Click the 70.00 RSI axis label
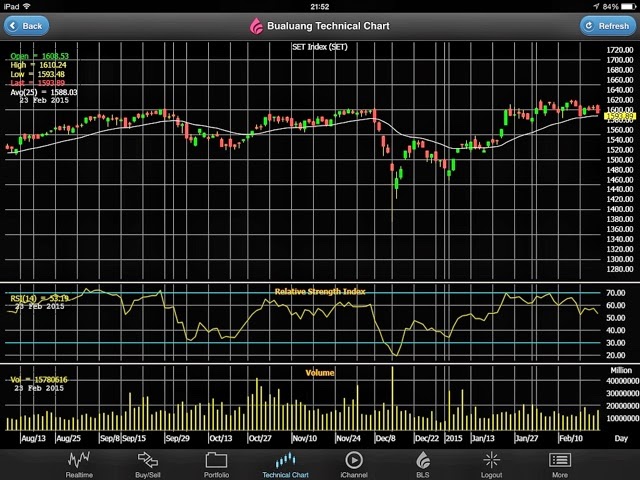The width and height of the screenshot is (640, 480). pos(616,293)
